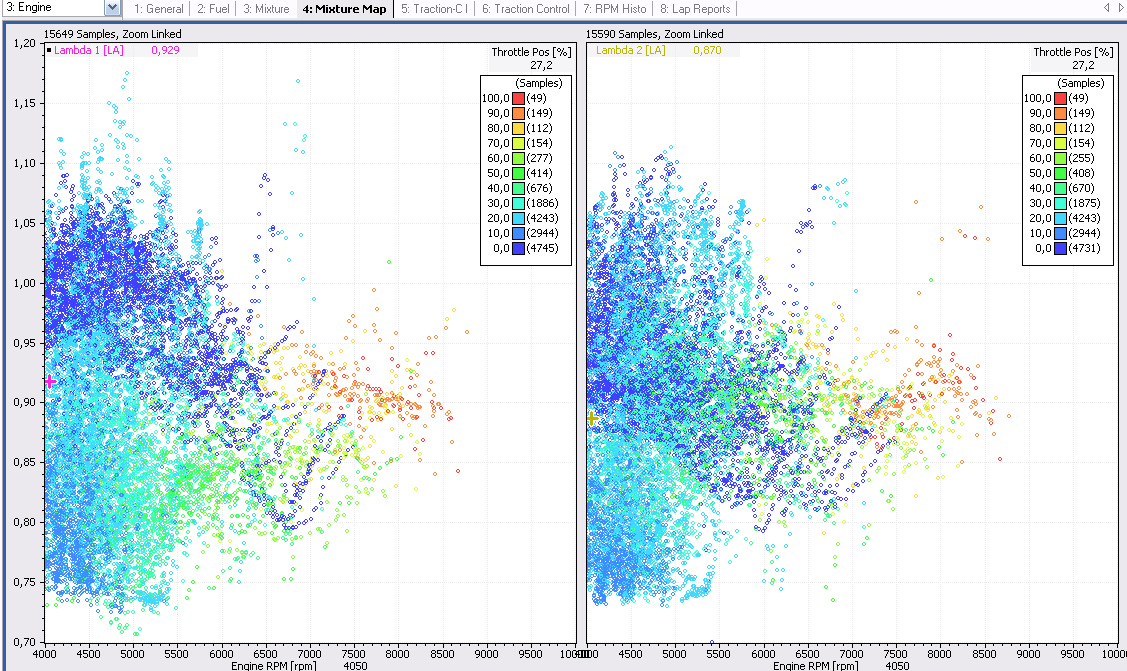Viewport: 1127px width, 671px height.
Task: Click Throttle Pos [%] heading on left plot
Action: click(x=530, y=52)
